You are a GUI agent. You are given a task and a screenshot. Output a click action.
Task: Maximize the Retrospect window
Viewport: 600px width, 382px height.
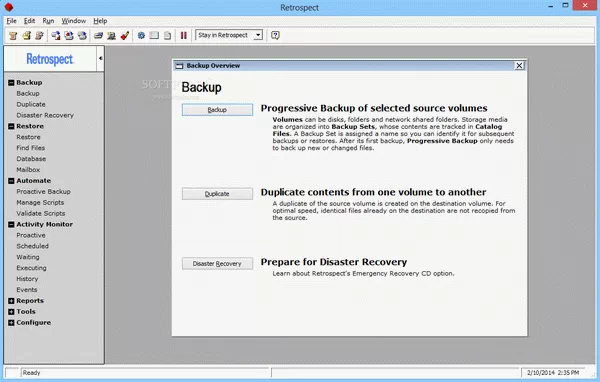click(x=565, y=5)
